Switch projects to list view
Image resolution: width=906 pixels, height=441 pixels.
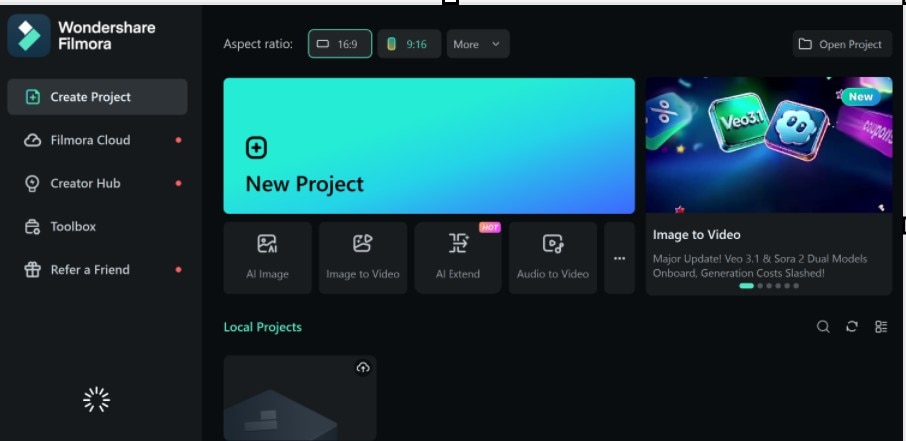pyautogui.click(x=881, y=327)
